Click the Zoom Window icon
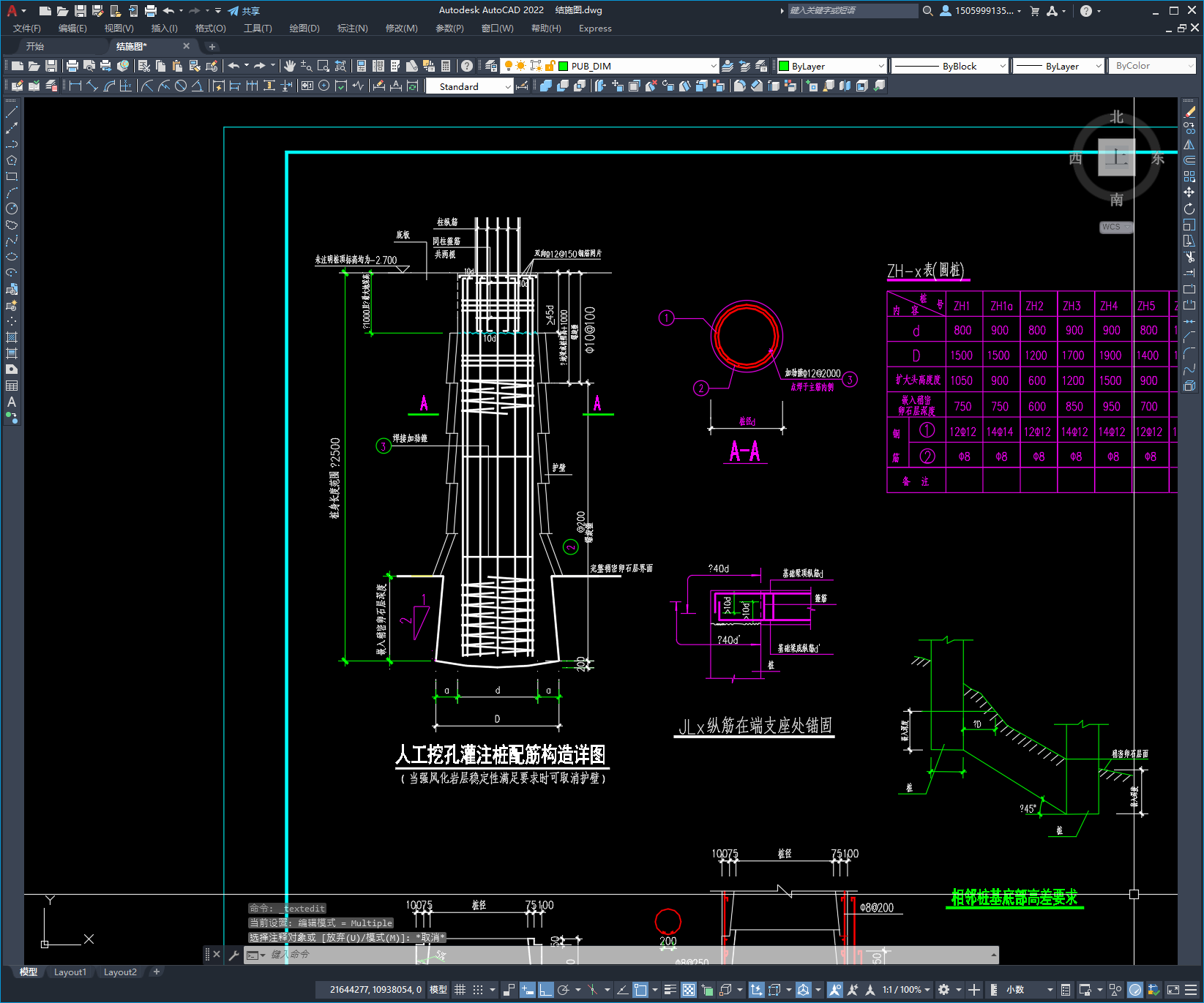Screen dimensions: 1204x1003 click(323, 66)
